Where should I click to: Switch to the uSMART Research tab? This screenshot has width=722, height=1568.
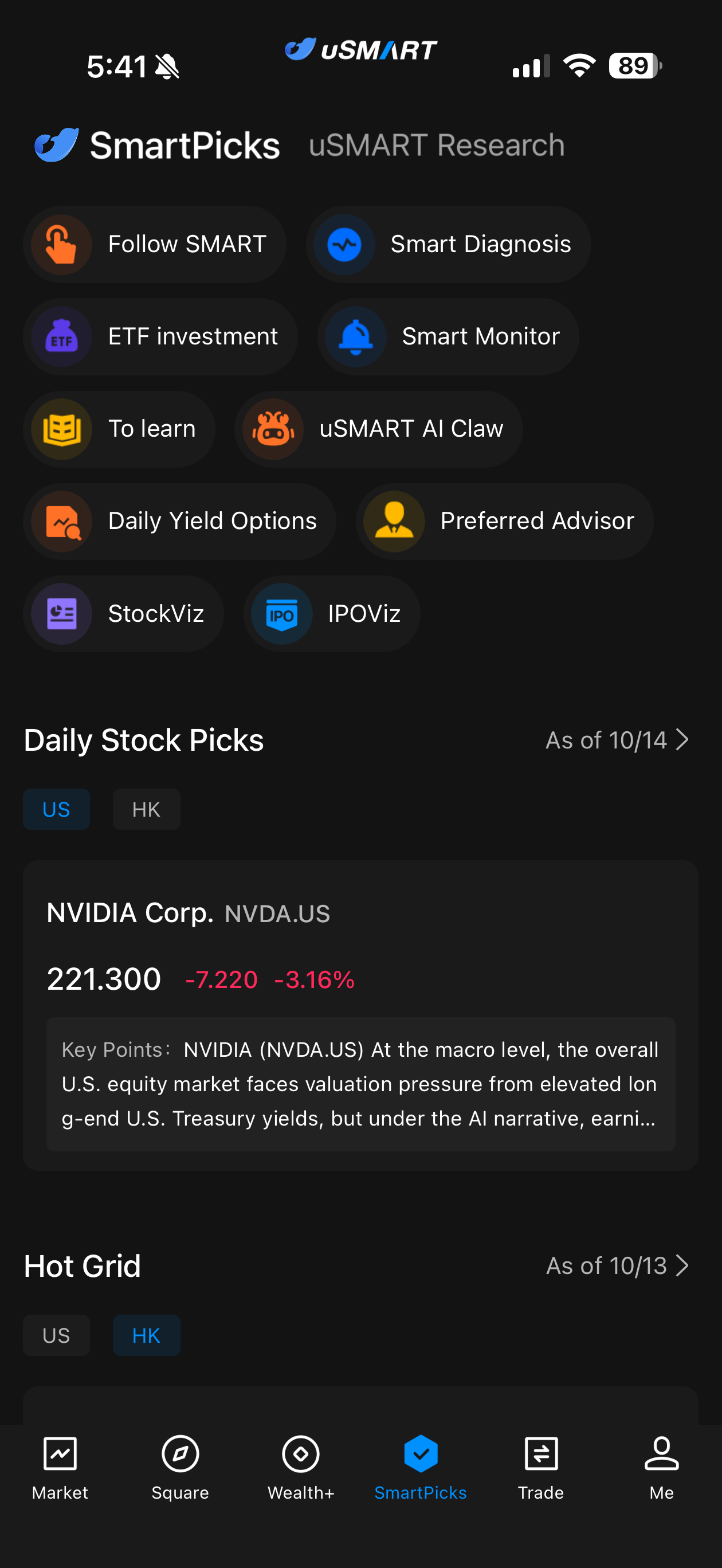pos(437,145)
